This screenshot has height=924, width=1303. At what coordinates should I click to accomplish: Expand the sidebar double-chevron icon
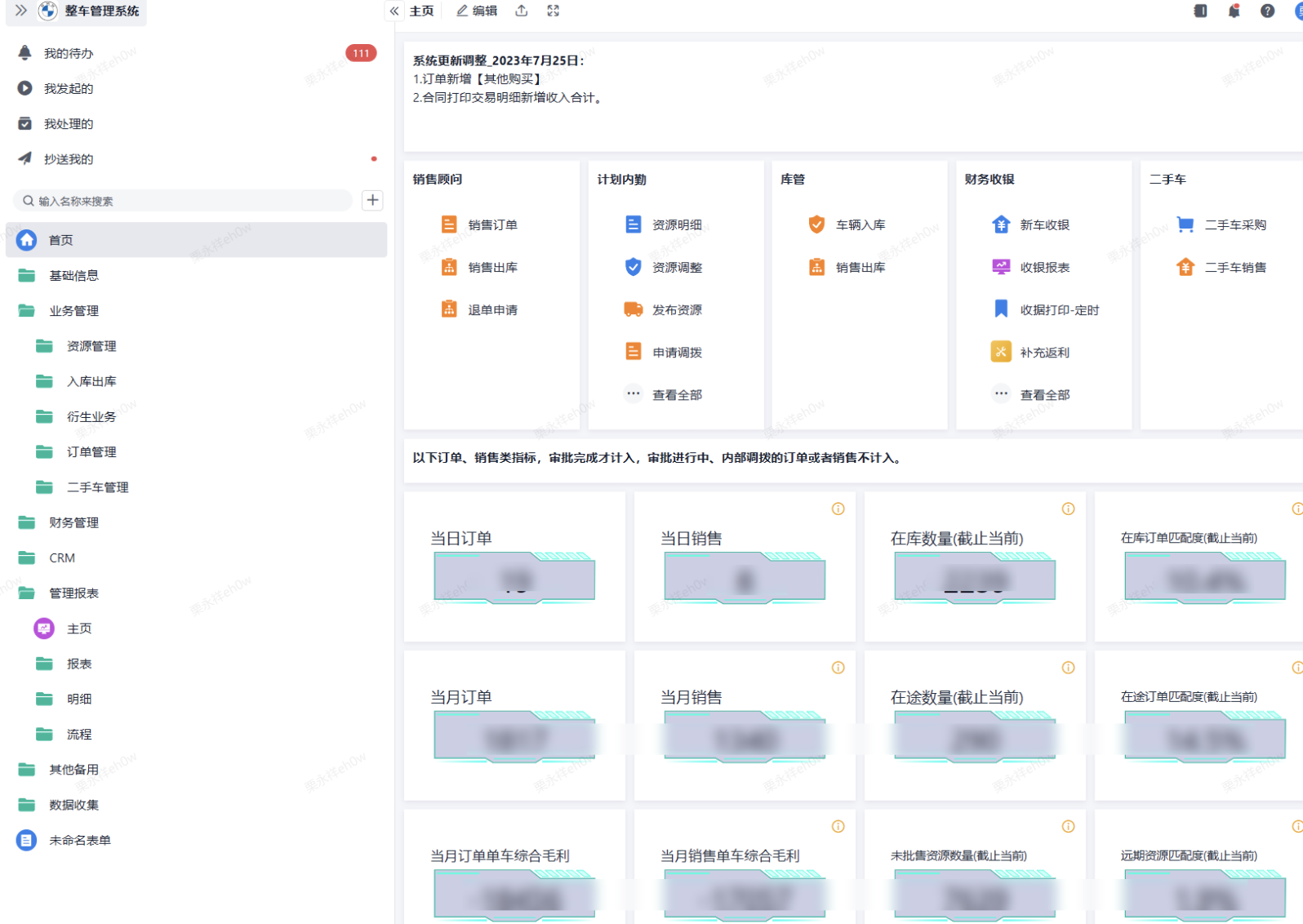21,11
